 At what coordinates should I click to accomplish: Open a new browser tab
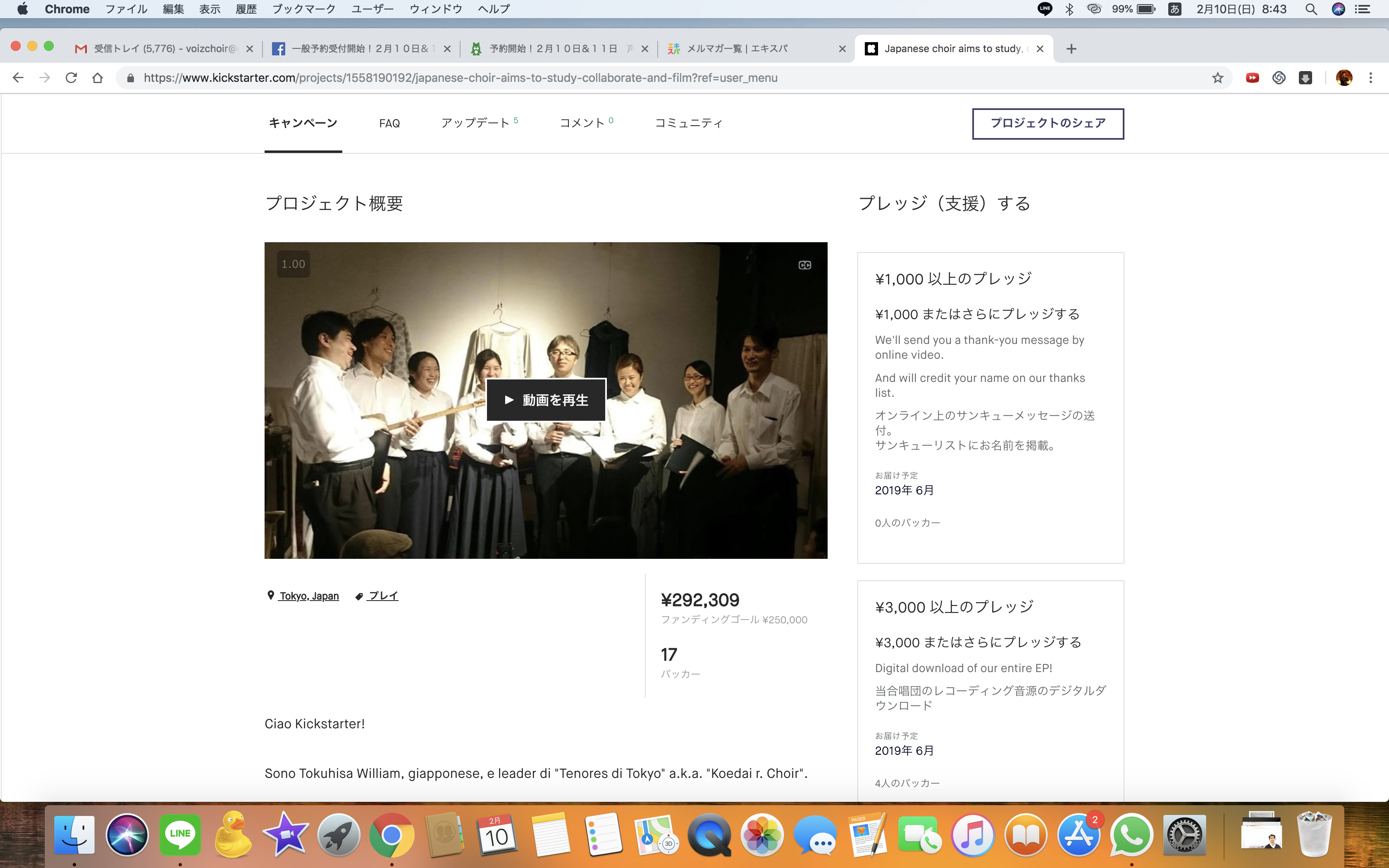pos(1071,49)
